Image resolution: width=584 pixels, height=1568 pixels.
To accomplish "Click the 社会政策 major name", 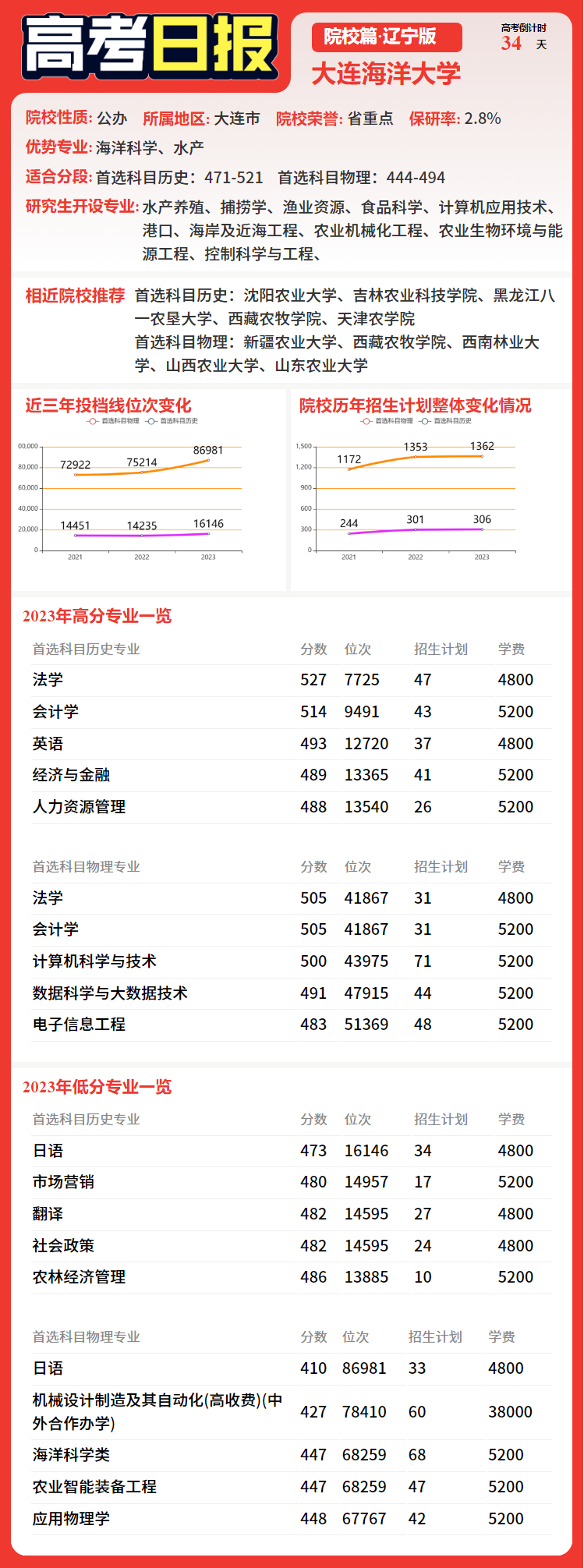I will pyautogui.click(x=63, y=1246).
